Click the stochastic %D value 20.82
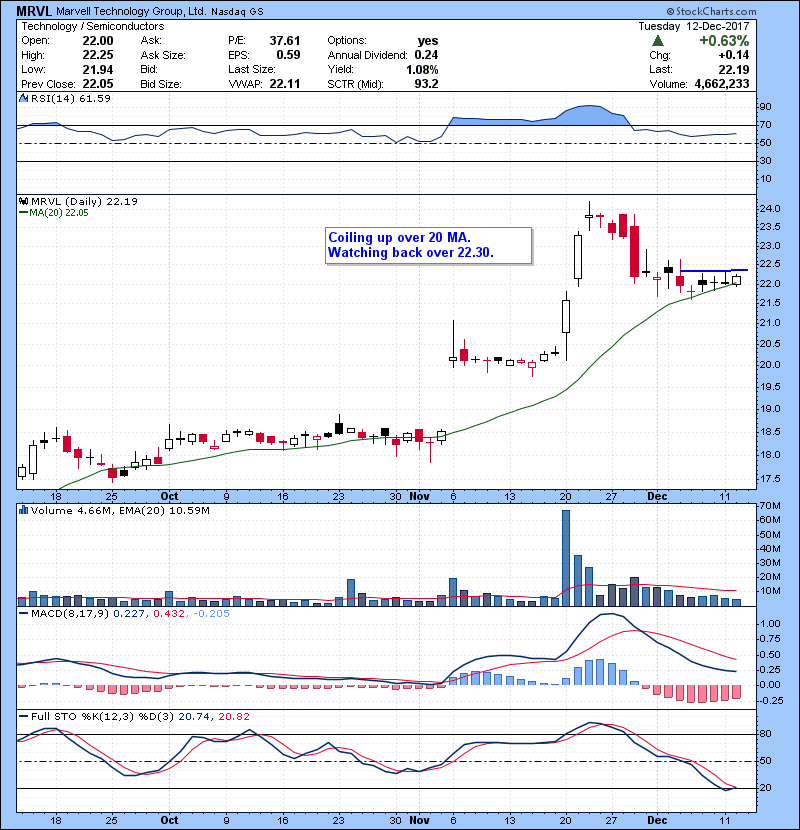This screenshot has height=830, width=800. pyautogui.click(x=234, y=717)
